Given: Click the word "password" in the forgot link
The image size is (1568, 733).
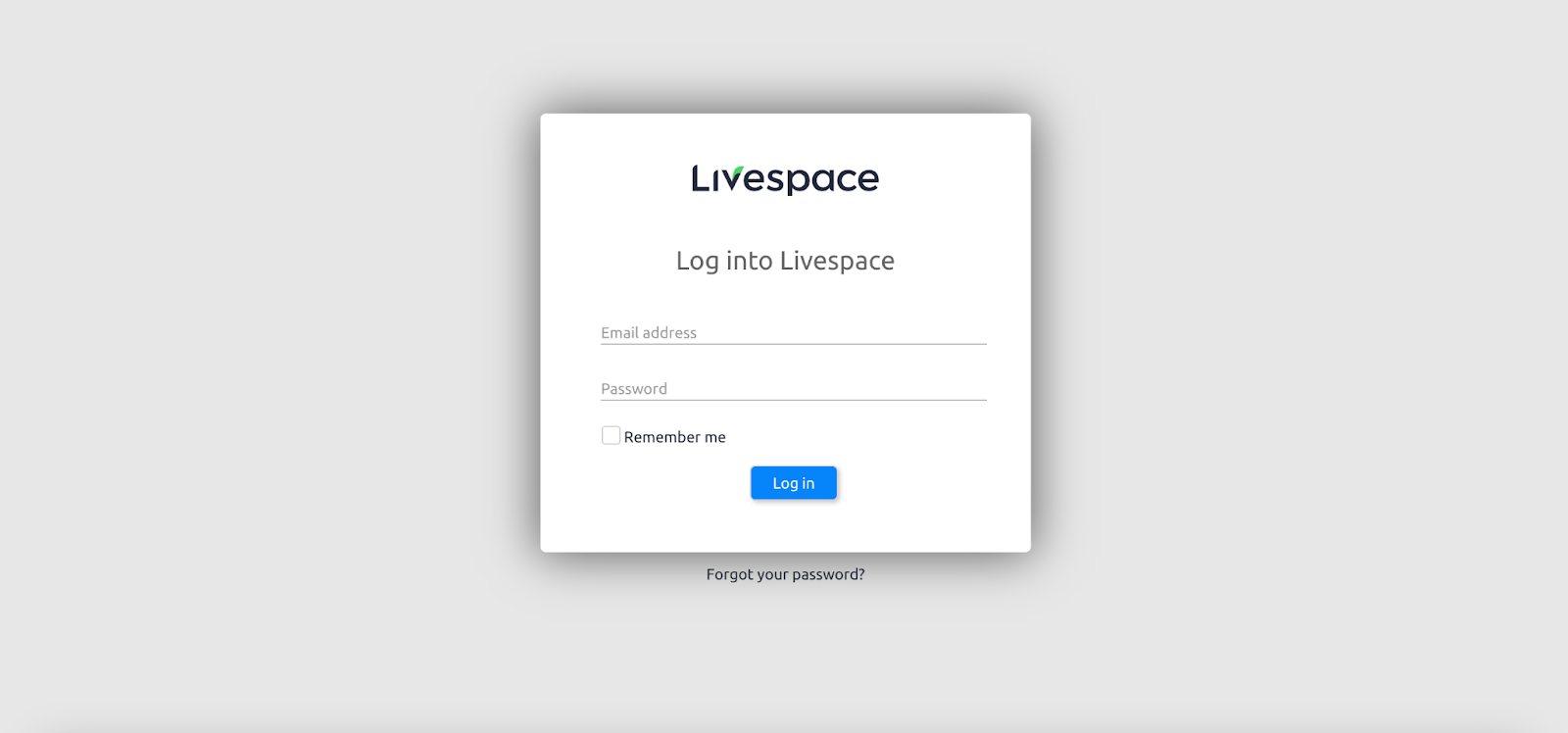Looking at the screenshot, I should 828,574.
